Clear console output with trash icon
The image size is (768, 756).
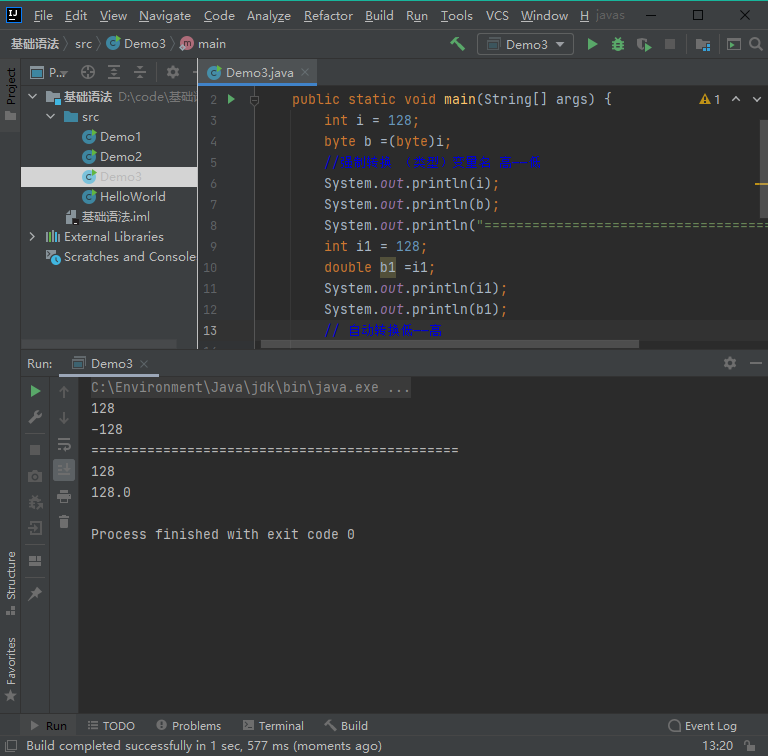click(64, 521)
